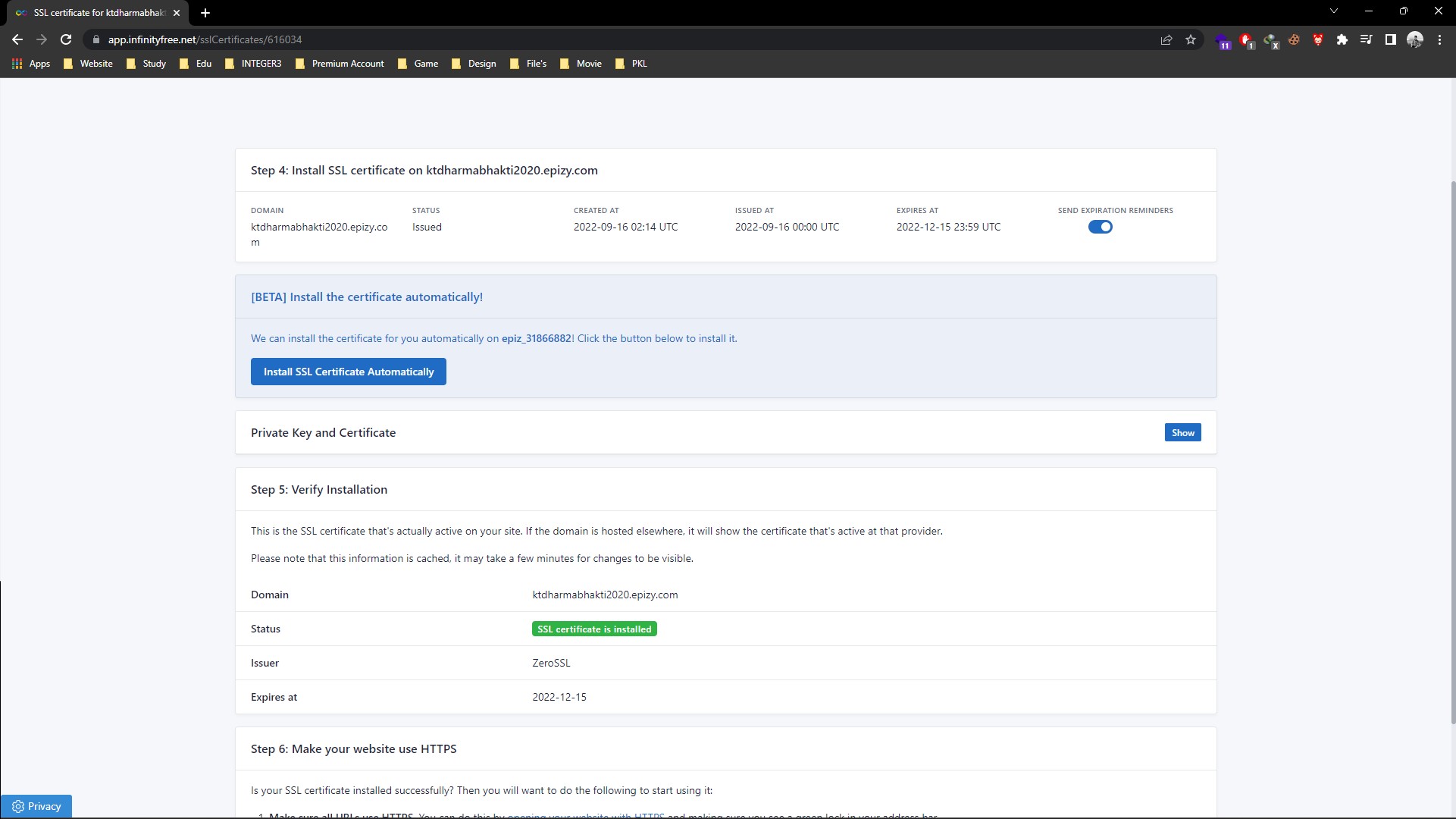Open the purple extension with badge 11
Screen dimensions: 1456x819
(1223, 40)
